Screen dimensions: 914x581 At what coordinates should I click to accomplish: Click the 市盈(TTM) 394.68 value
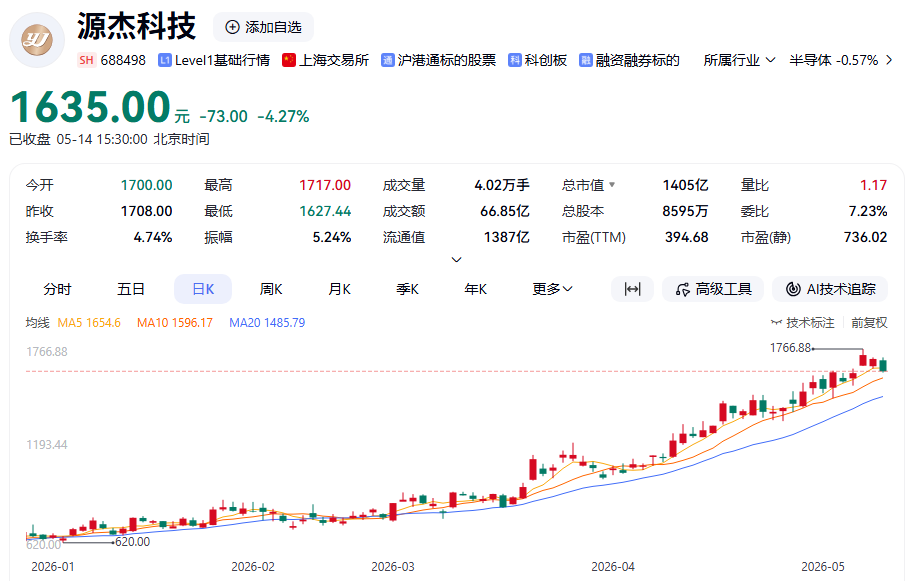pos(686,237)
